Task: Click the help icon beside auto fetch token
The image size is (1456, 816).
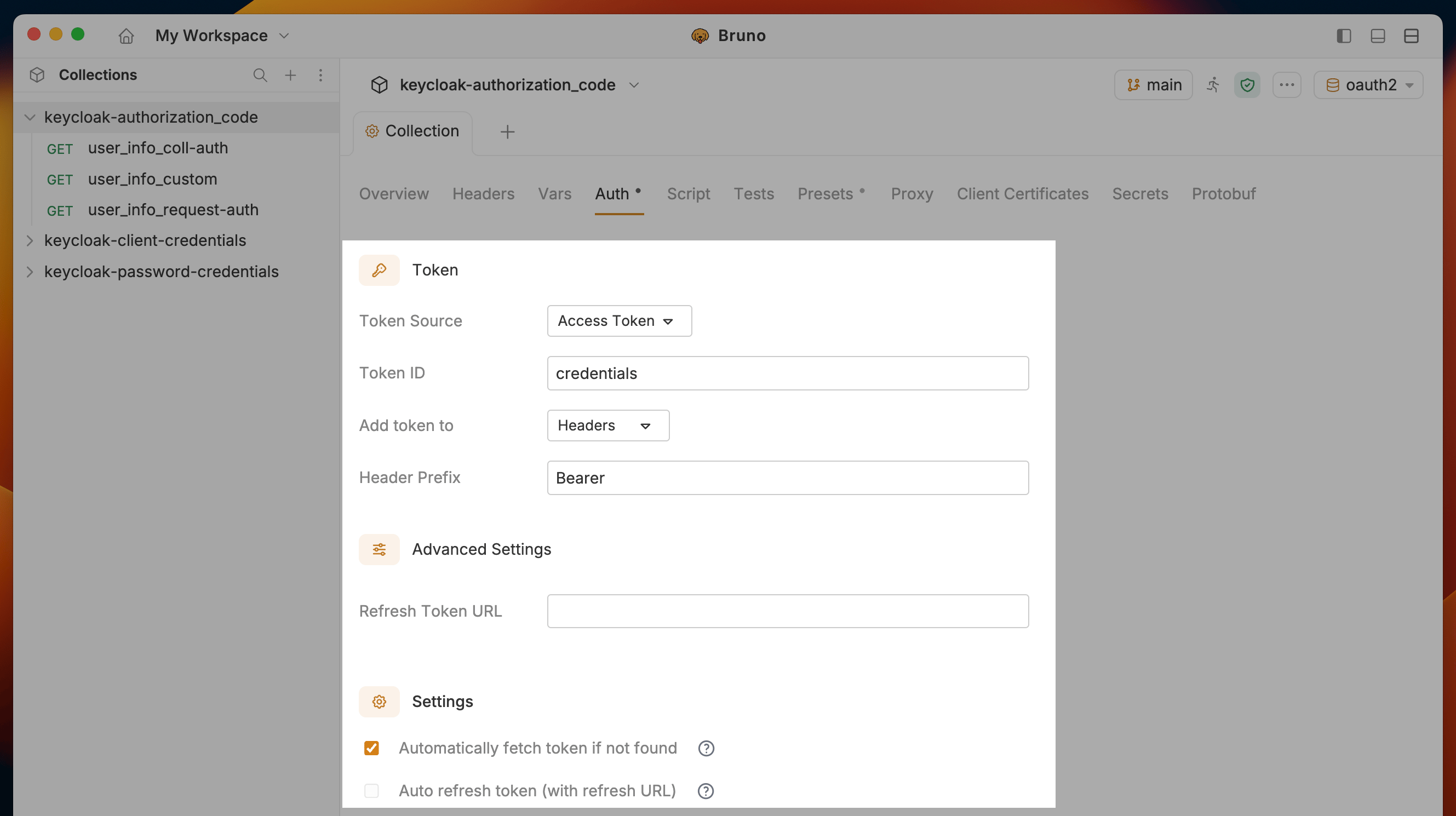Action: click(707, 748)
